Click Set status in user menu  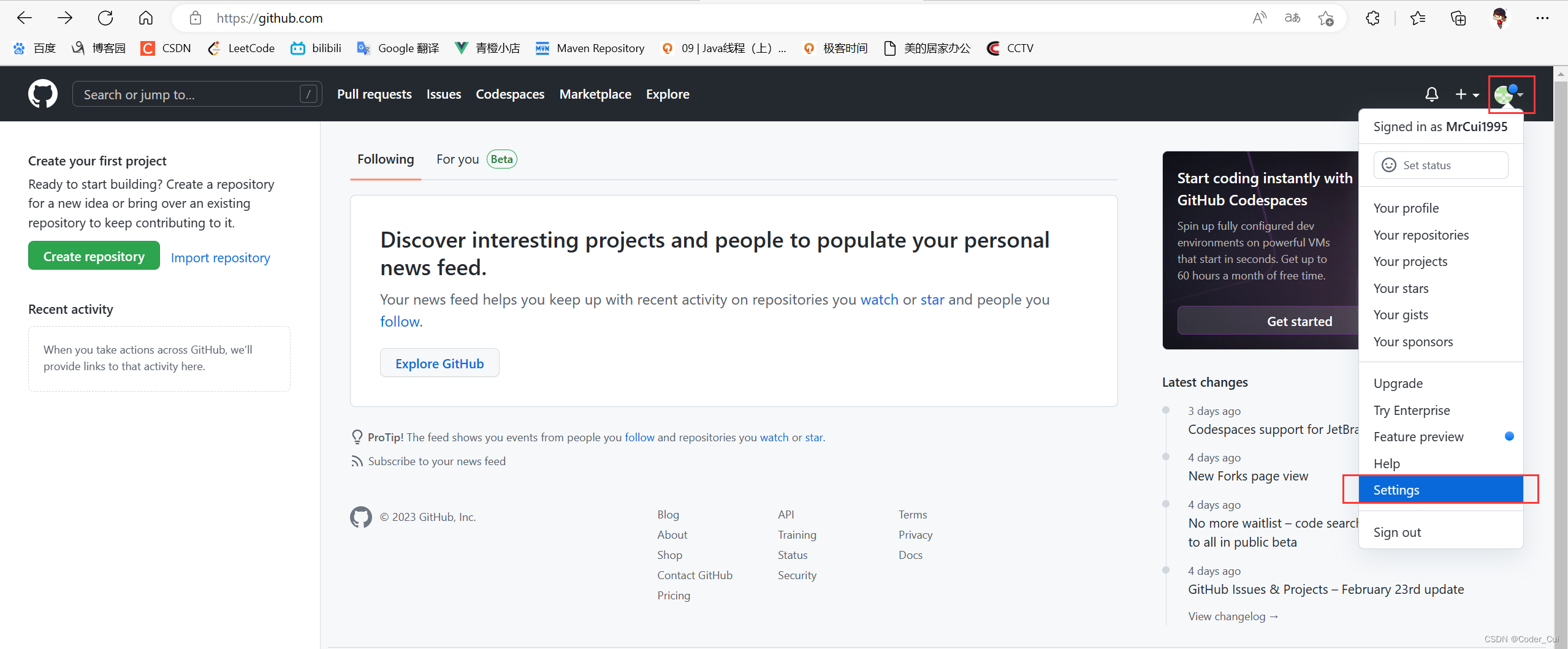1441,165
